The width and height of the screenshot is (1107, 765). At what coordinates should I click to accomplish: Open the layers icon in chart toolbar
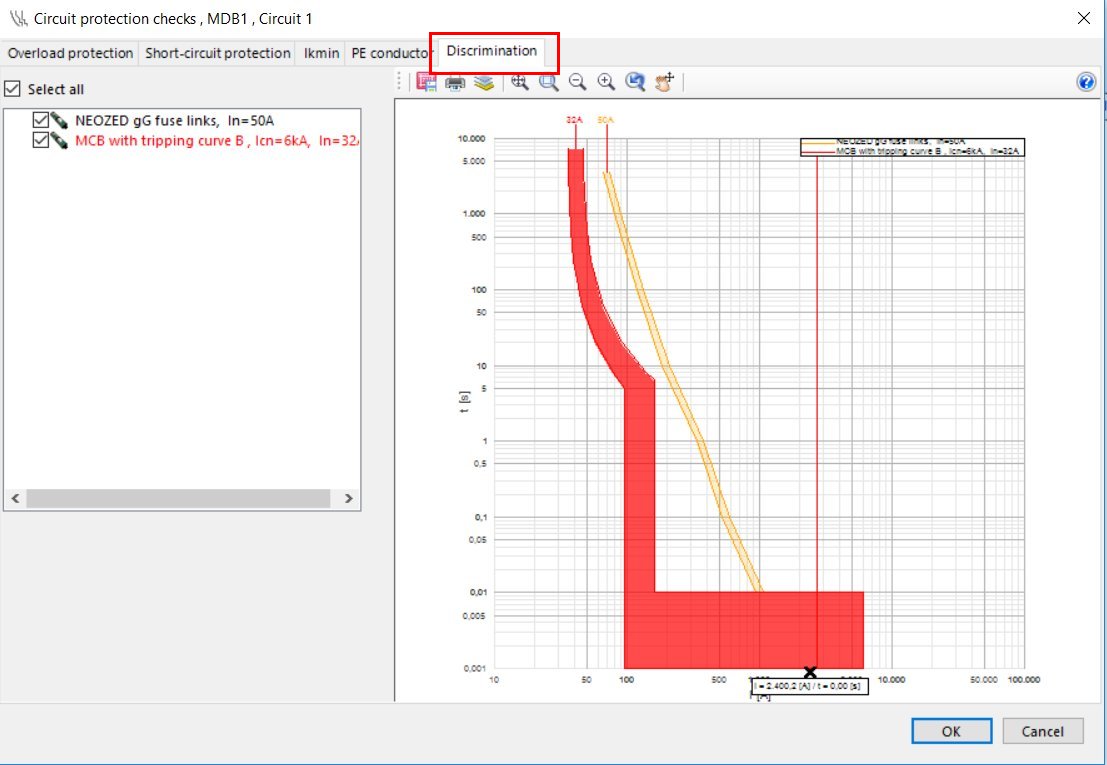(484, 83)
